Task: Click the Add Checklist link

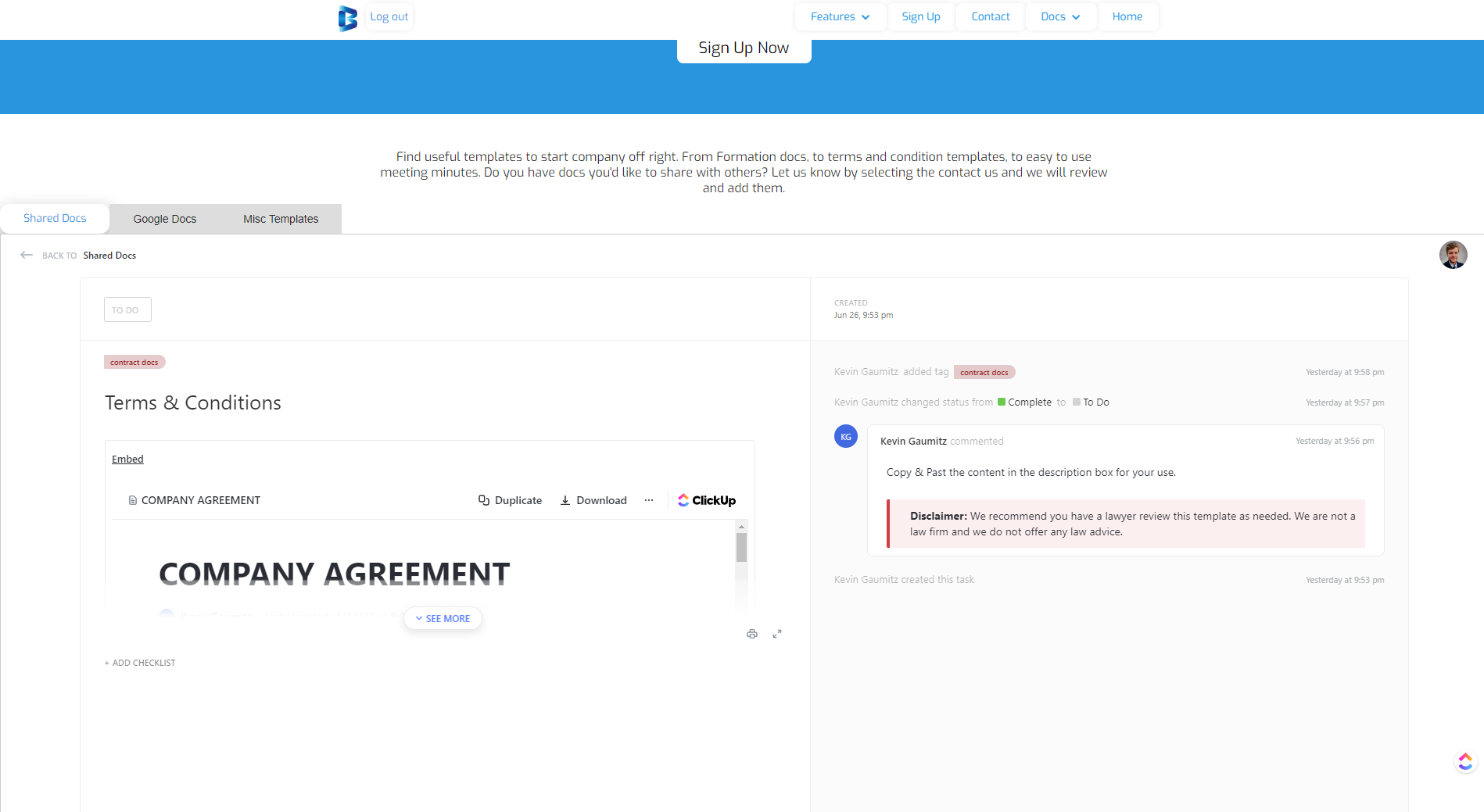Action: click(x=141, y=663)
